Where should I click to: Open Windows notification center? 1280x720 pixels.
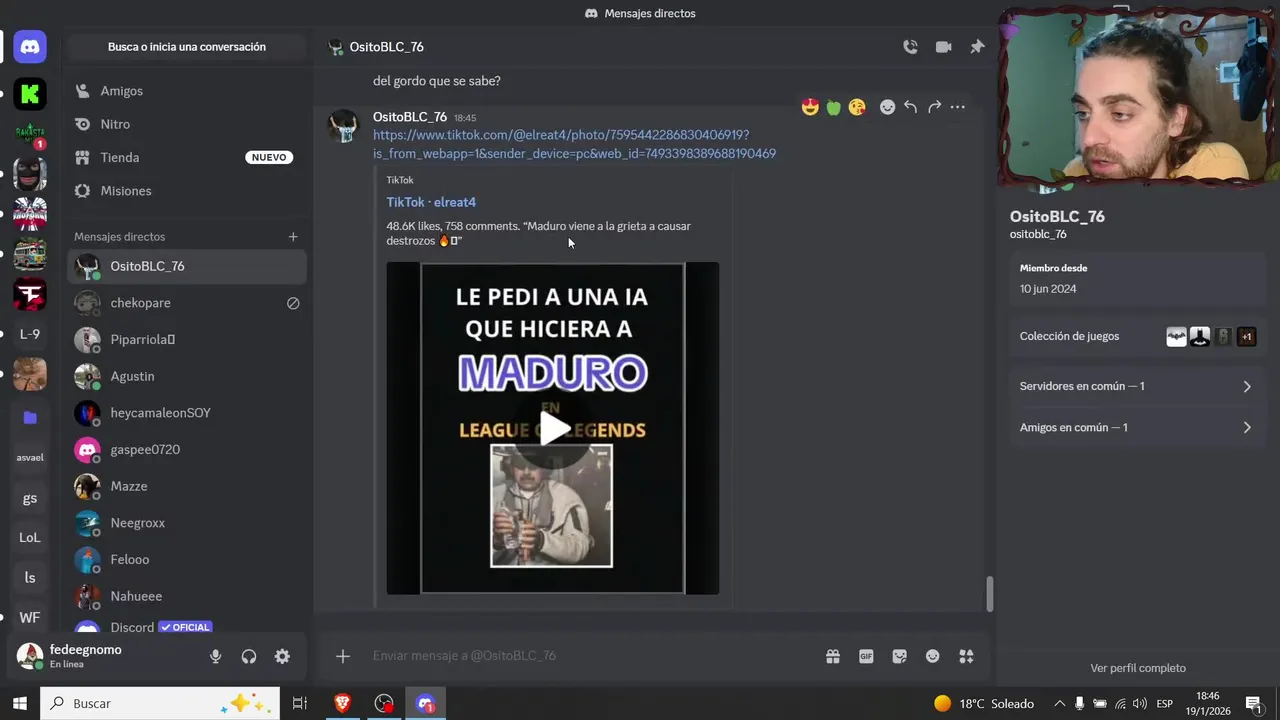point(1253,704)
